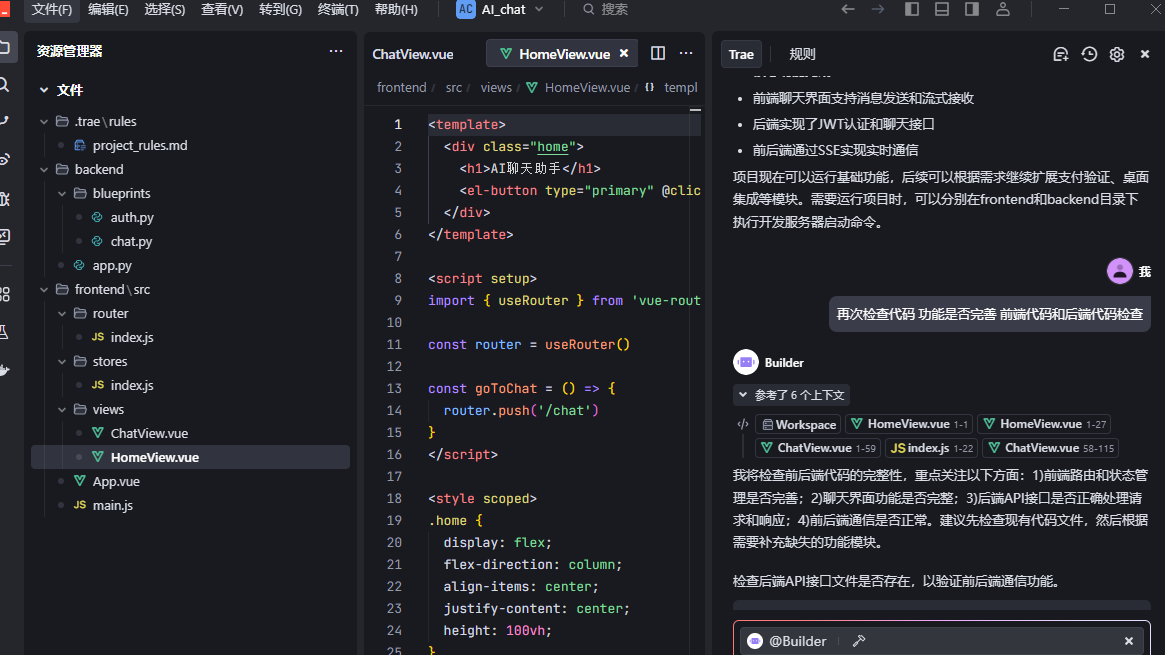
Task: Open the 文件(F) menu
Action: click(x=51, y=10)
